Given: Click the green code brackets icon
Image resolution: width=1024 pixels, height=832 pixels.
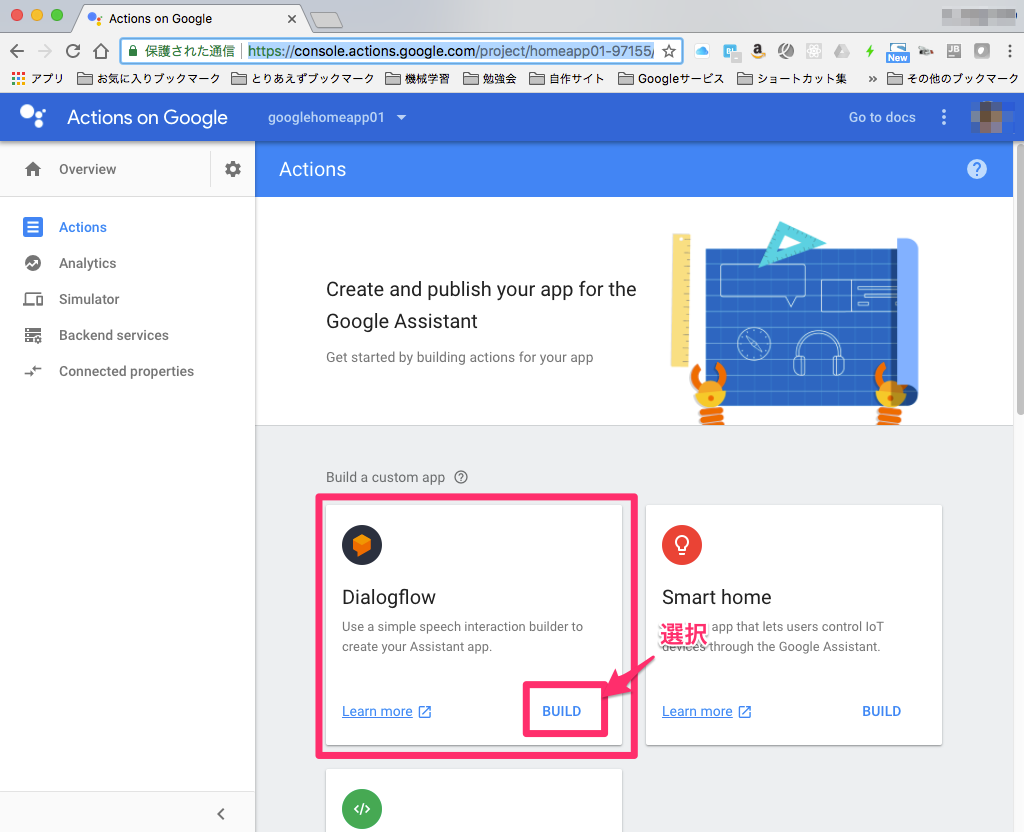Looking at the screenshot, I should [x=362, y=808].
